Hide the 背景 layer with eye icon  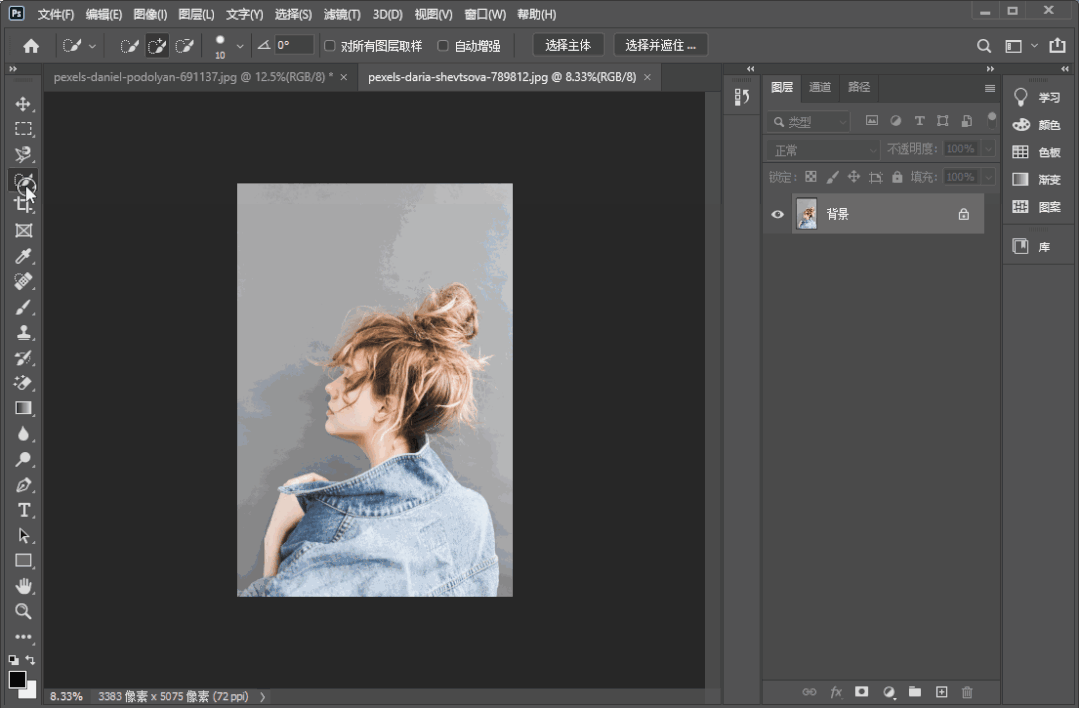pos(778,214)
